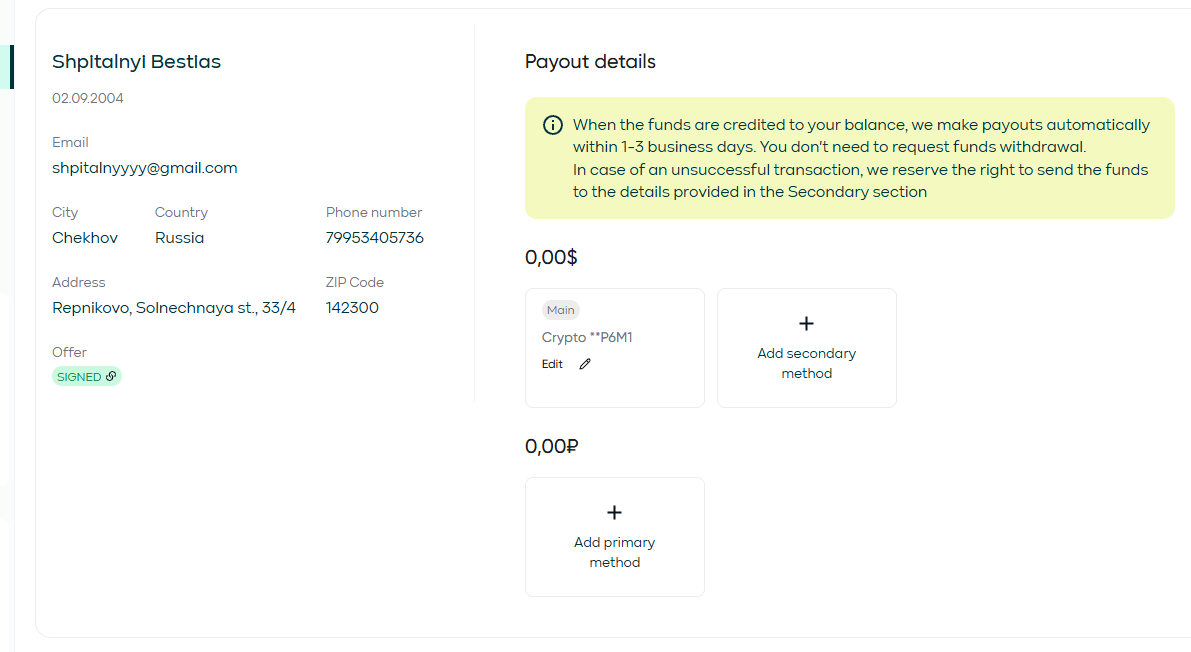Screen dimensions: 1191x652
Task: Click the address Repnikovo, Solnechnaya st., 33/4
Action: pos(174,308)
